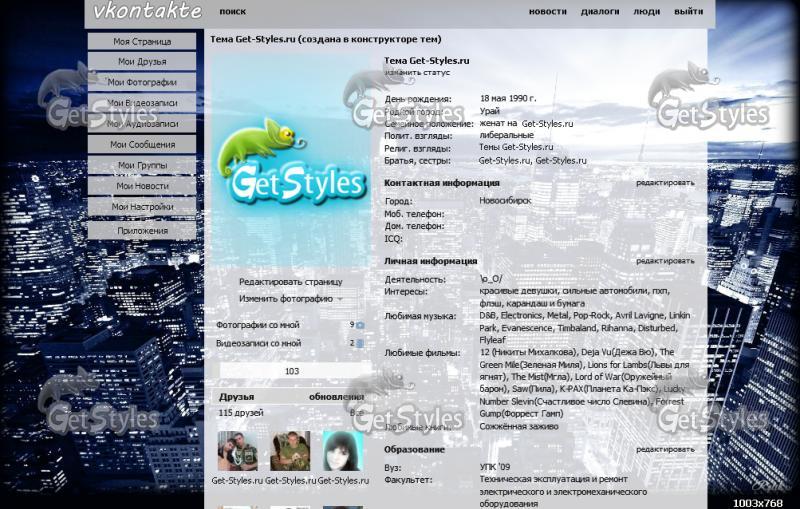The width and height of the screenshot is (800, 509).
Task: Click выйти to log out
Action: pos(688,12)
